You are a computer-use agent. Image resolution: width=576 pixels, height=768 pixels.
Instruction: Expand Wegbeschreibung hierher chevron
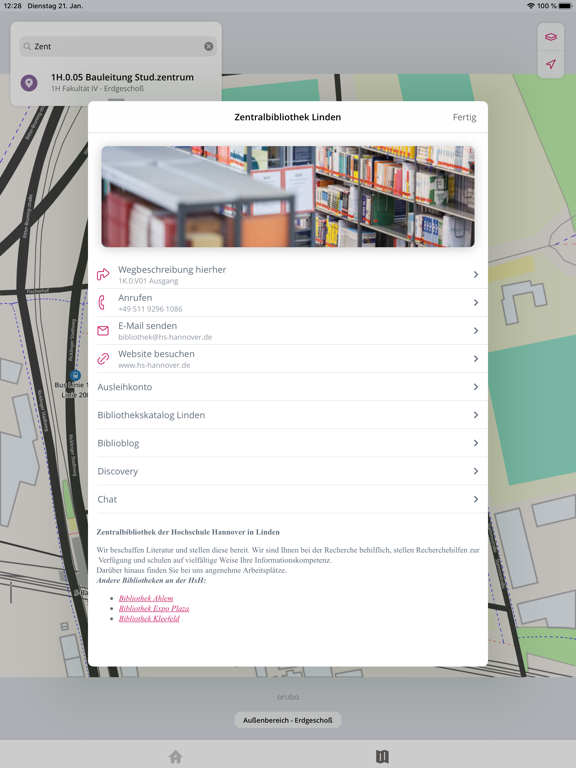(476, 274)
